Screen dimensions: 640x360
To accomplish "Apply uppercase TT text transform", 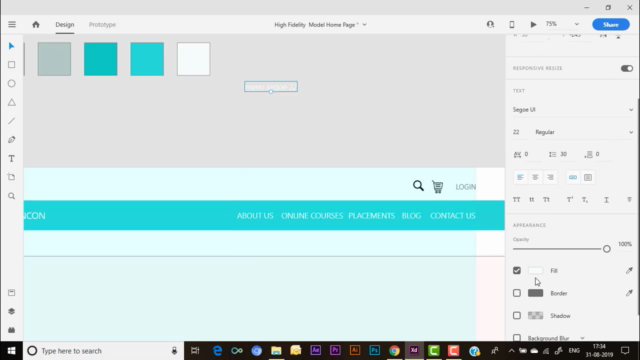I will tap(516, 200).
